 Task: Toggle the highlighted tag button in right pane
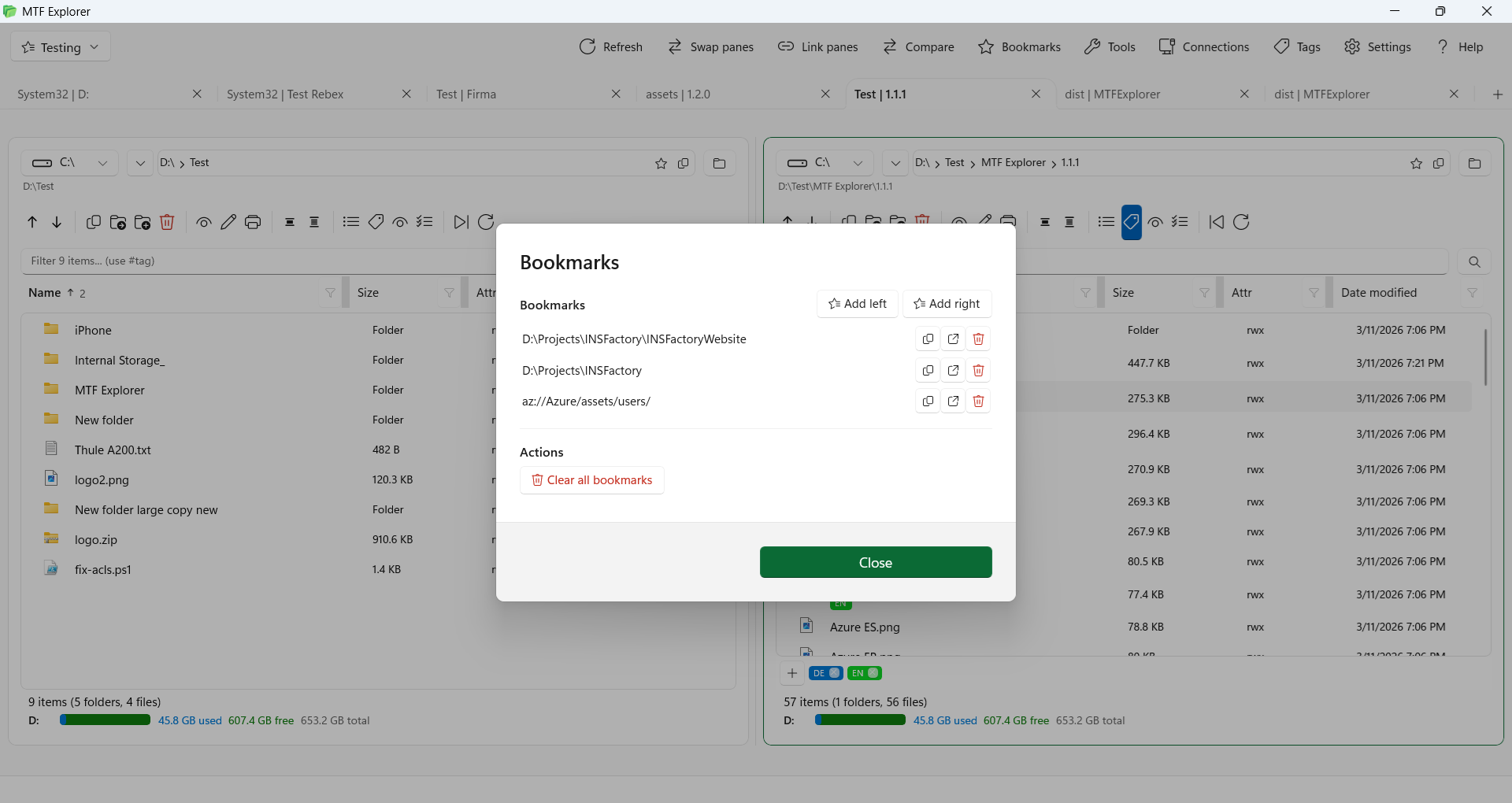pyautogui.click(x=1131, y=223)
